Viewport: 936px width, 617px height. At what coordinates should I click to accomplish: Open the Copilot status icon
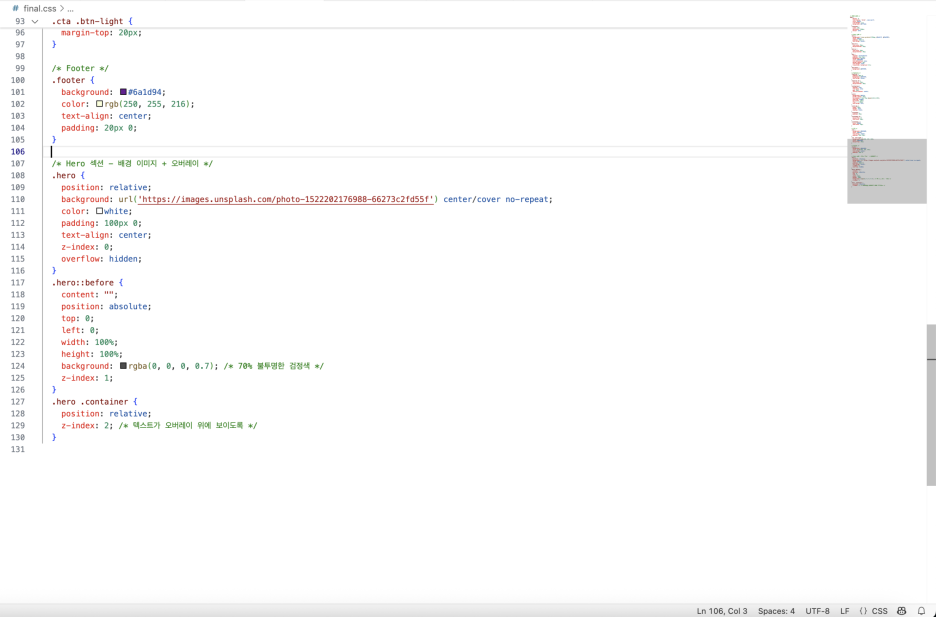(901, 611)
